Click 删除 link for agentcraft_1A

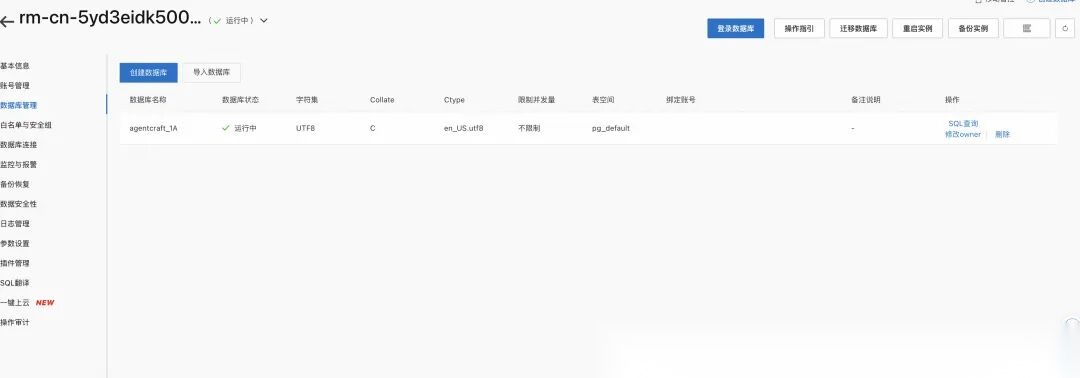pyautogui.click(x=1002, y=134)
